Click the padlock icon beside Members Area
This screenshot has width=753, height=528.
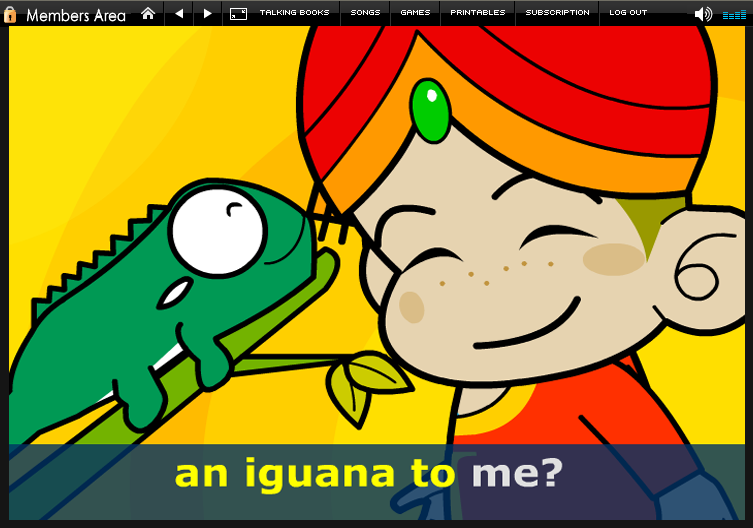coord(11,14)
